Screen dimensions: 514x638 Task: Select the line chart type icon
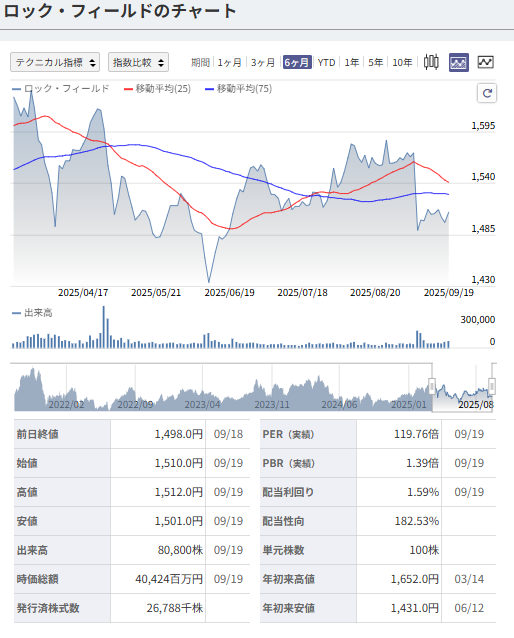click(x=486, y=62)
